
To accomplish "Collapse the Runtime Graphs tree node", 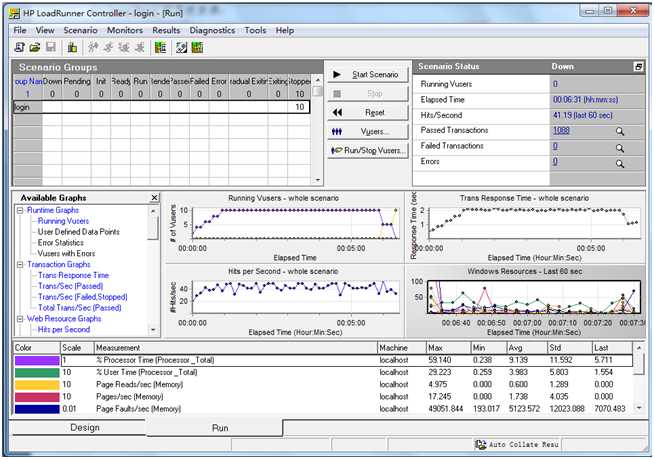I will coord(19,211).
